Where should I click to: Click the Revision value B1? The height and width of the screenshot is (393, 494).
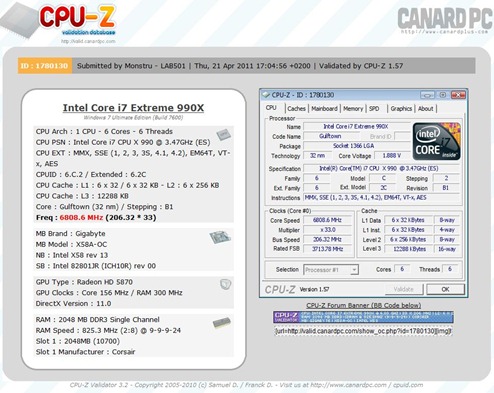click(446, 188)
